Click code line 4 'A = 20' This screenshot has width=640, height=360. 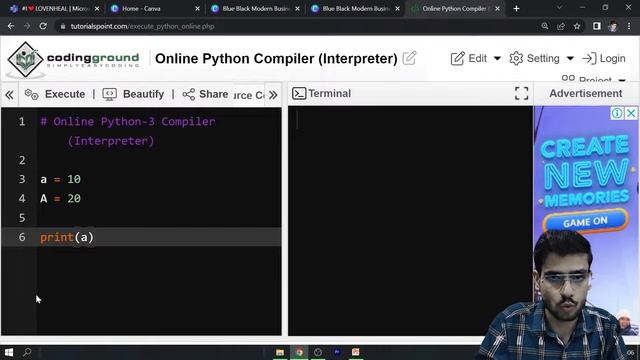point(60,199)
